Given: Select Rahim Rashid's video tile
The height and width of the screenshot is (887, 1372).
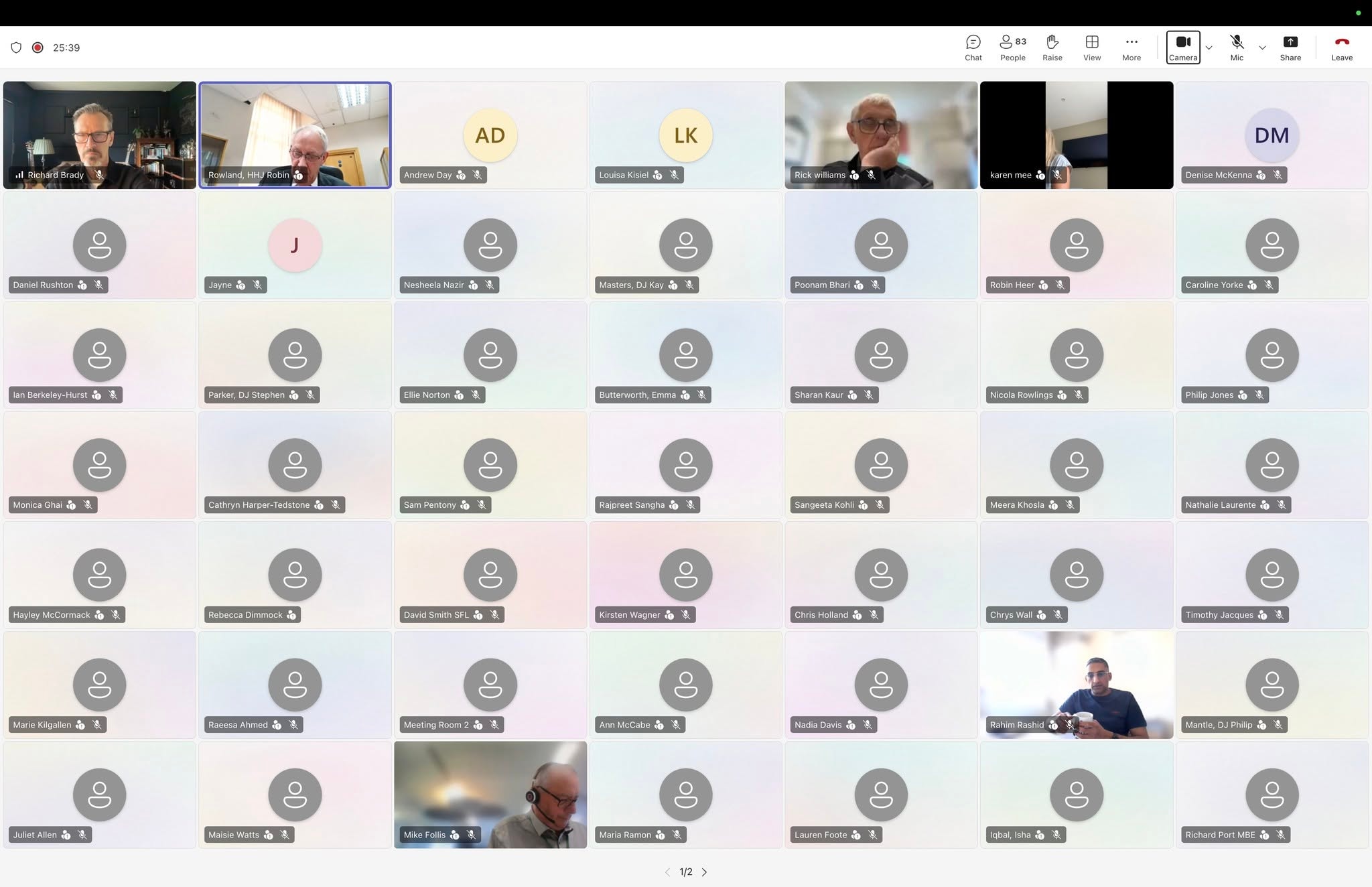Looking at the screenshot, I should (1076, 685).
